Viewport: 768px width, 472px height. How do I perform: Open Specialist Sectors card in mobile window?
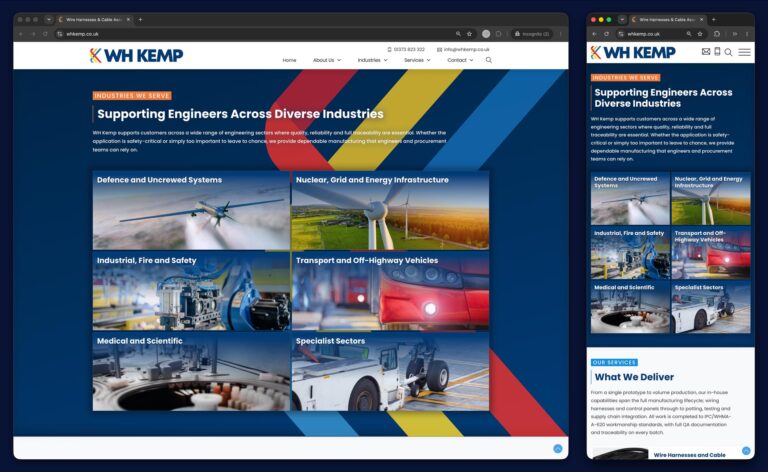point(711,307)
